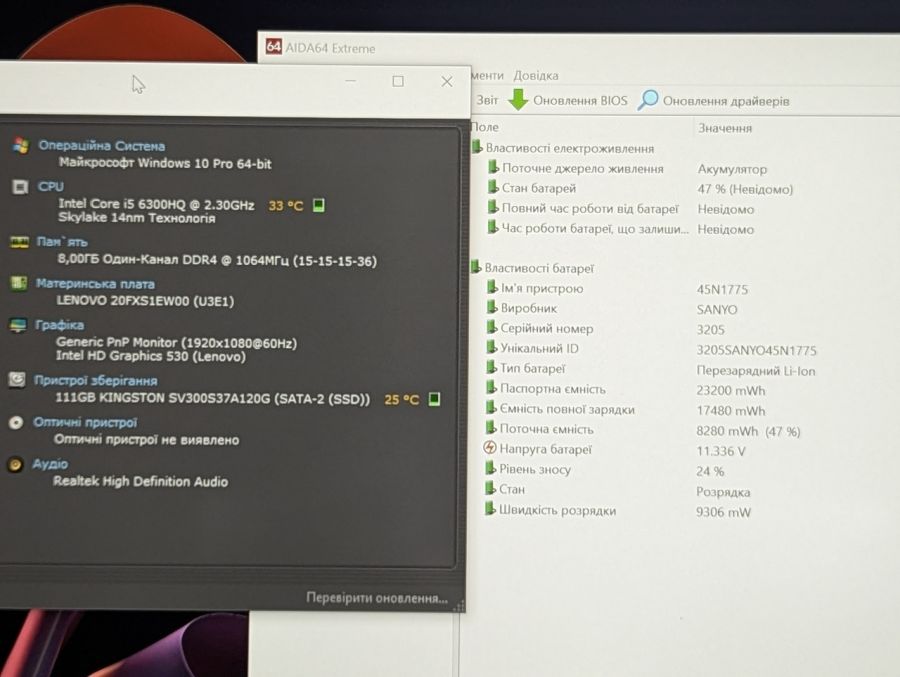Click the Пристрої зберігання drive icon
900x677 pixels.
click(x=17, y=380)
